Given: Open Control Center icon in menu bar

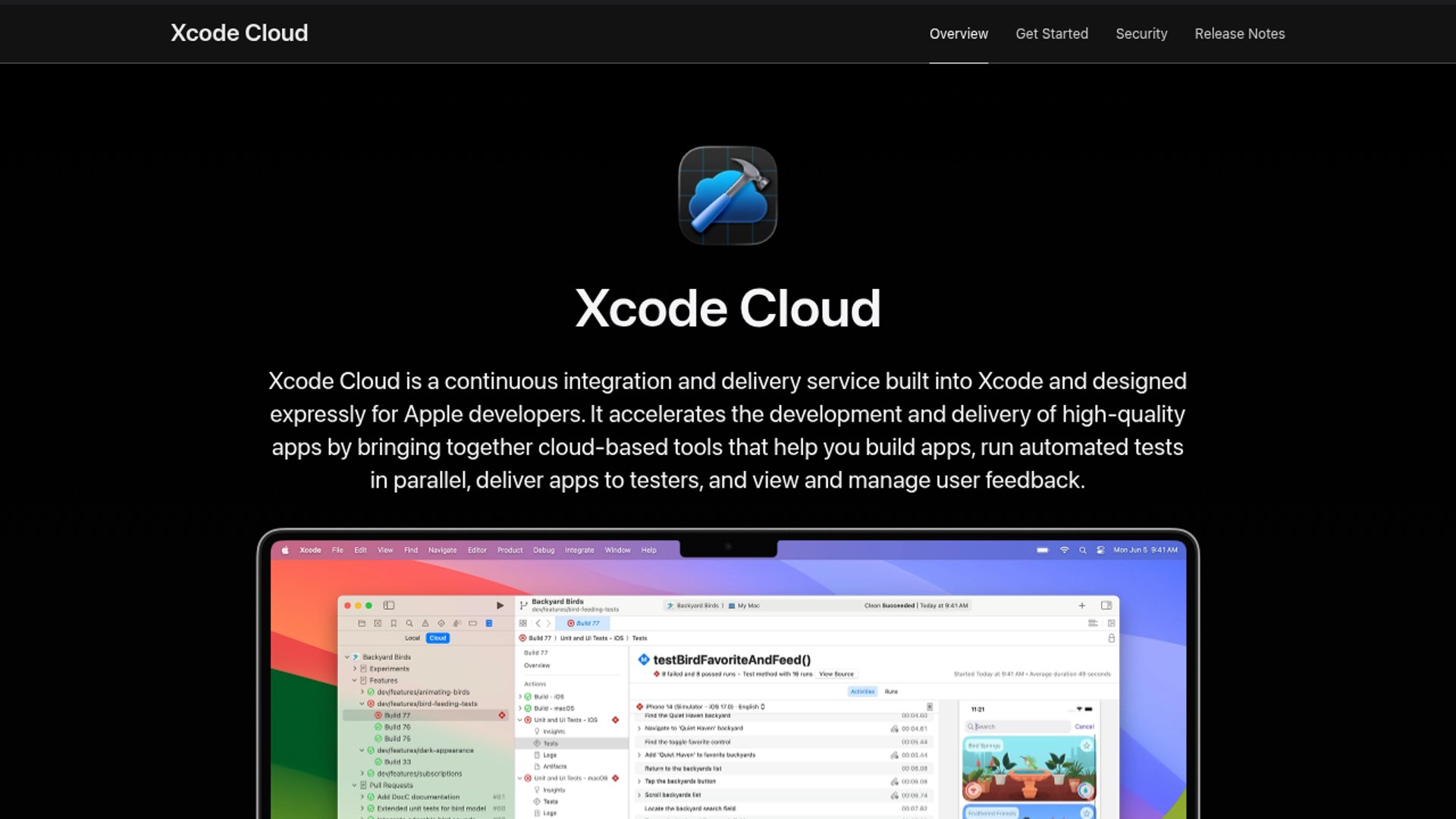Looking at the screenshot, I should pyautogui.click(x=1100, y=551).
